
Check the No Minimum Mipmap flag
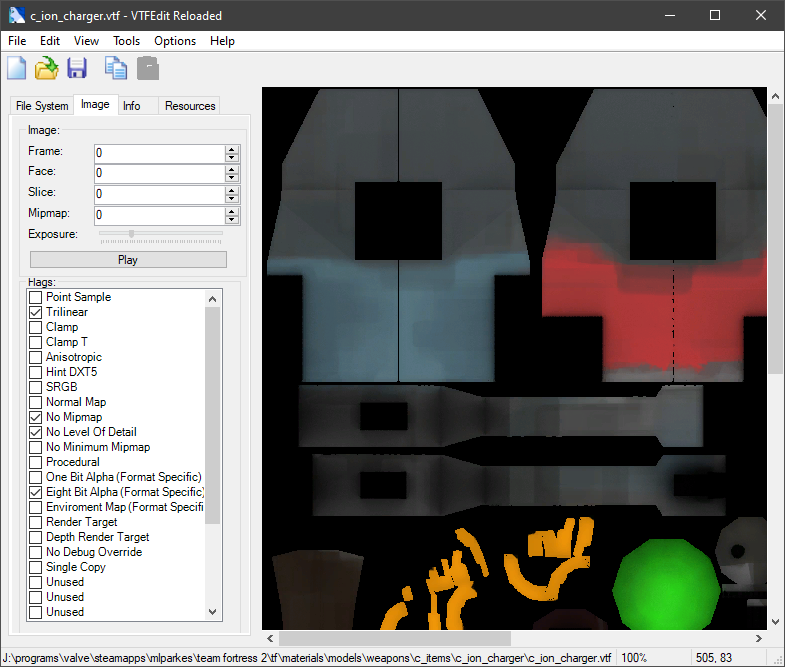(x=36, y=447)
